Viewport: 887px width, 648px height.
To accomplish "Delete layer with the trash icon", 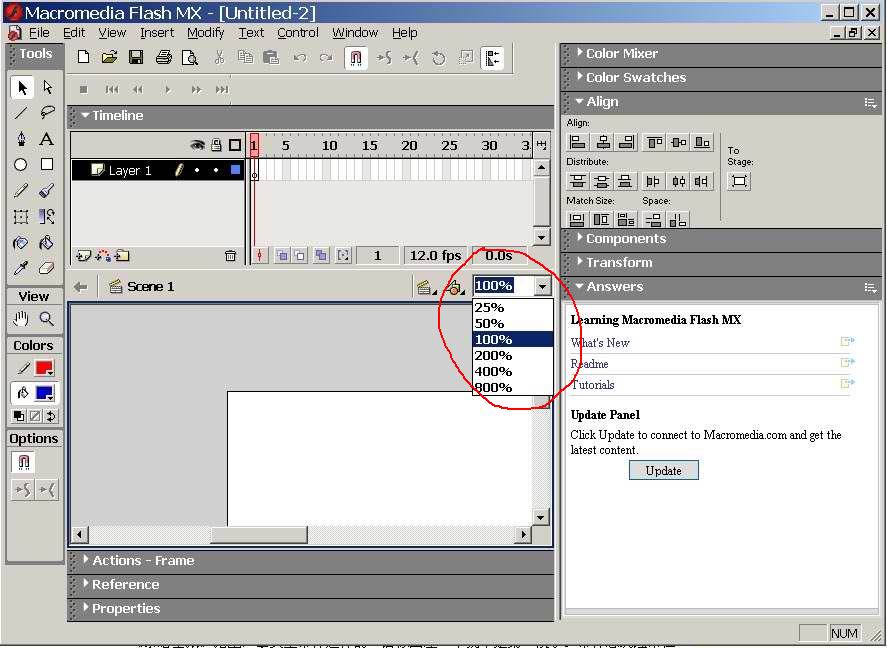I will pos(230,256).
